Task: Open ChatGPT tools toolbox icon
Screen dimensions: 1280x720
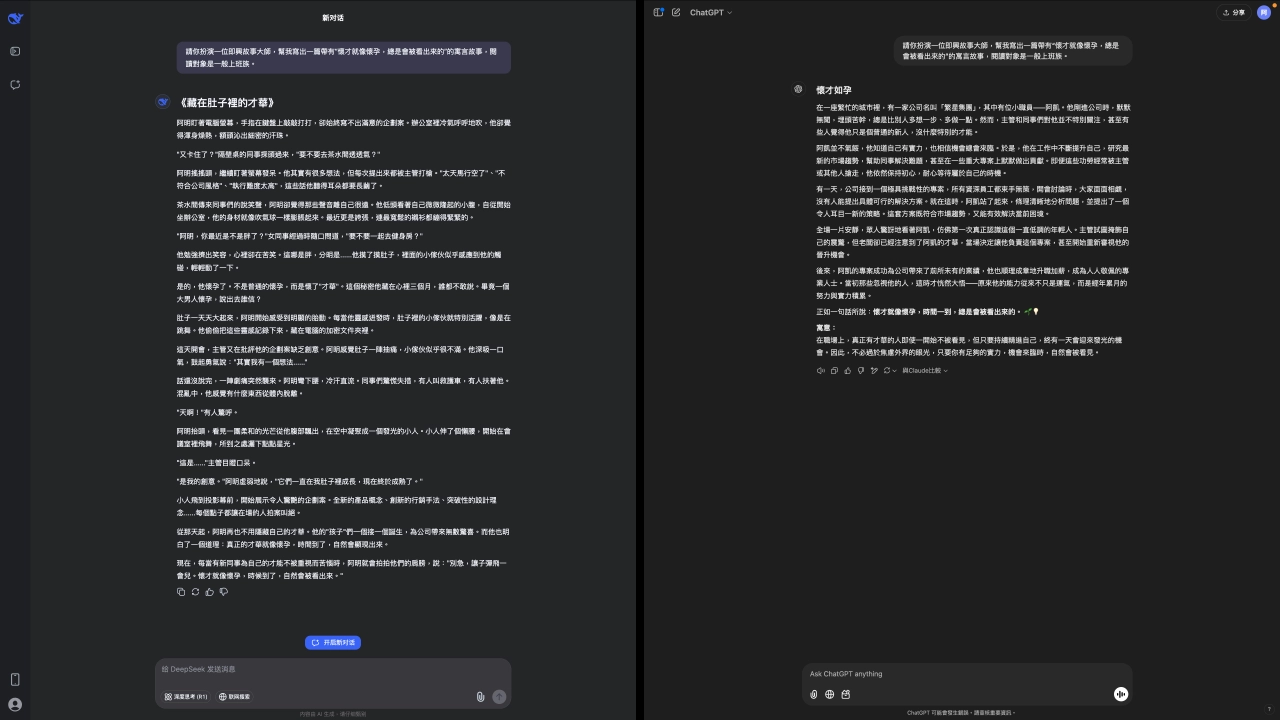Action: (846, 694)
